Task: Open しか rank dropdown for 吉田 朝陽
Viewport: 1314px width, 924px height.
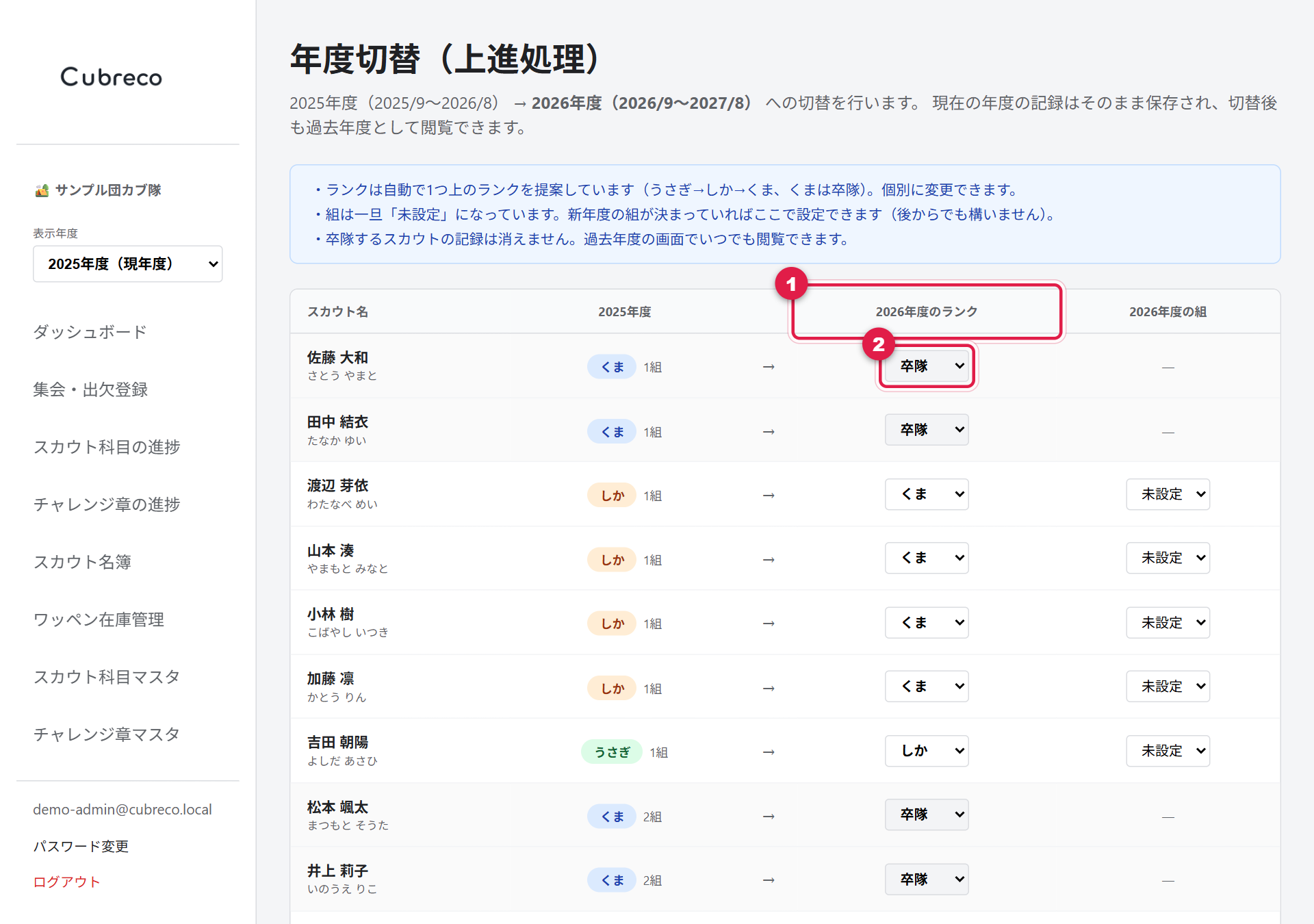Action: (x=927, y=751)
